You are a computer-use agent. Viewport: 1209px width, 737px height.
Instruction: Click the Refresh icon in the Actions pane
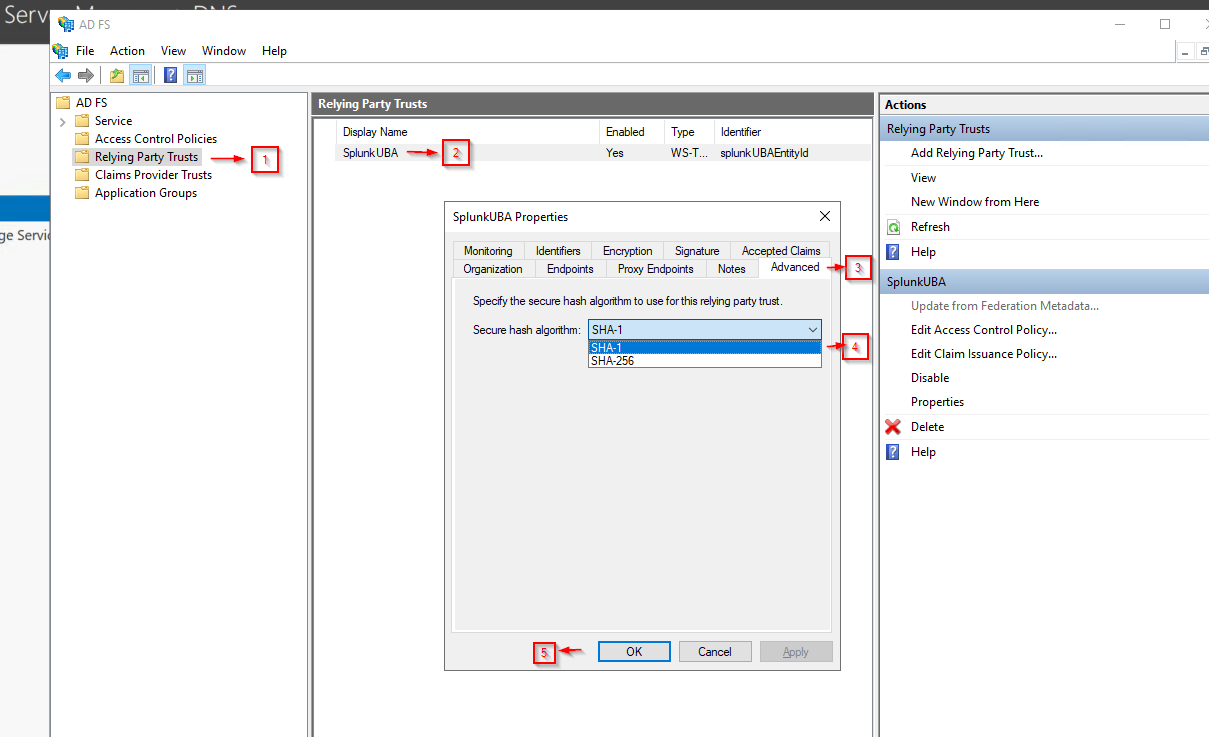click(891, 226)
